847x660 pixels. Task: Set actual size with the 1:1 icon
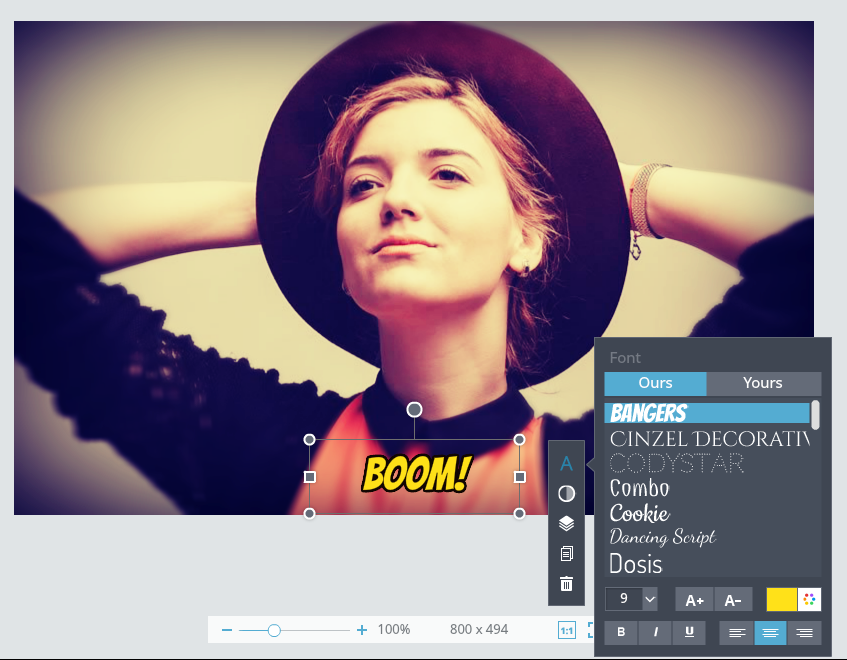(x=567, y=630)
